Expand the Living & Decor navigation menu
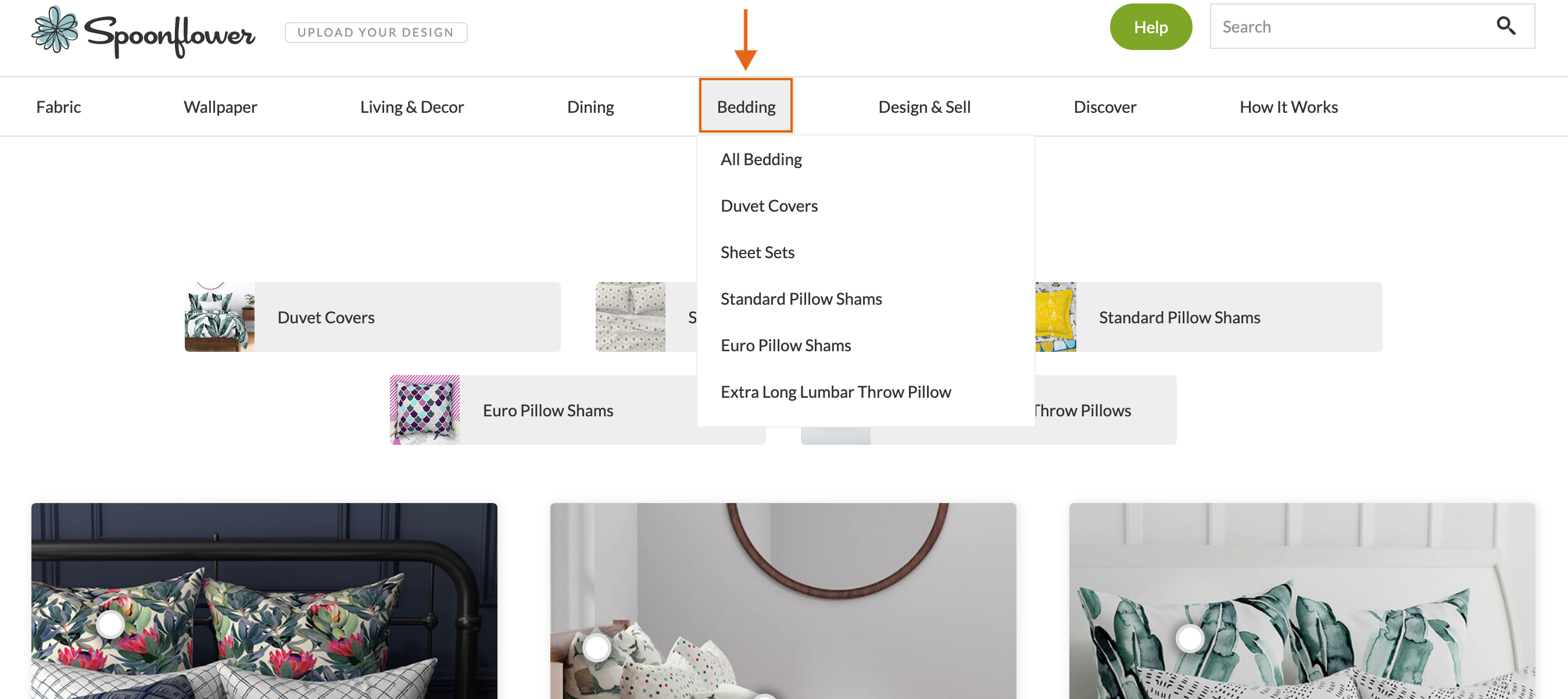 tap(412, 106)
